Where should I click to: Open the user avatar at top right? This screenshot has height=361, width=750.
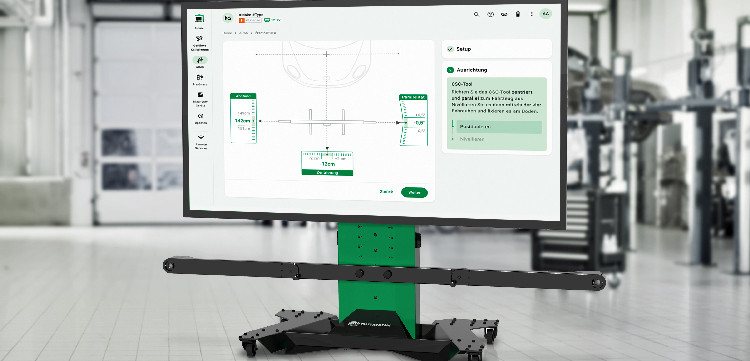(546, 14)
